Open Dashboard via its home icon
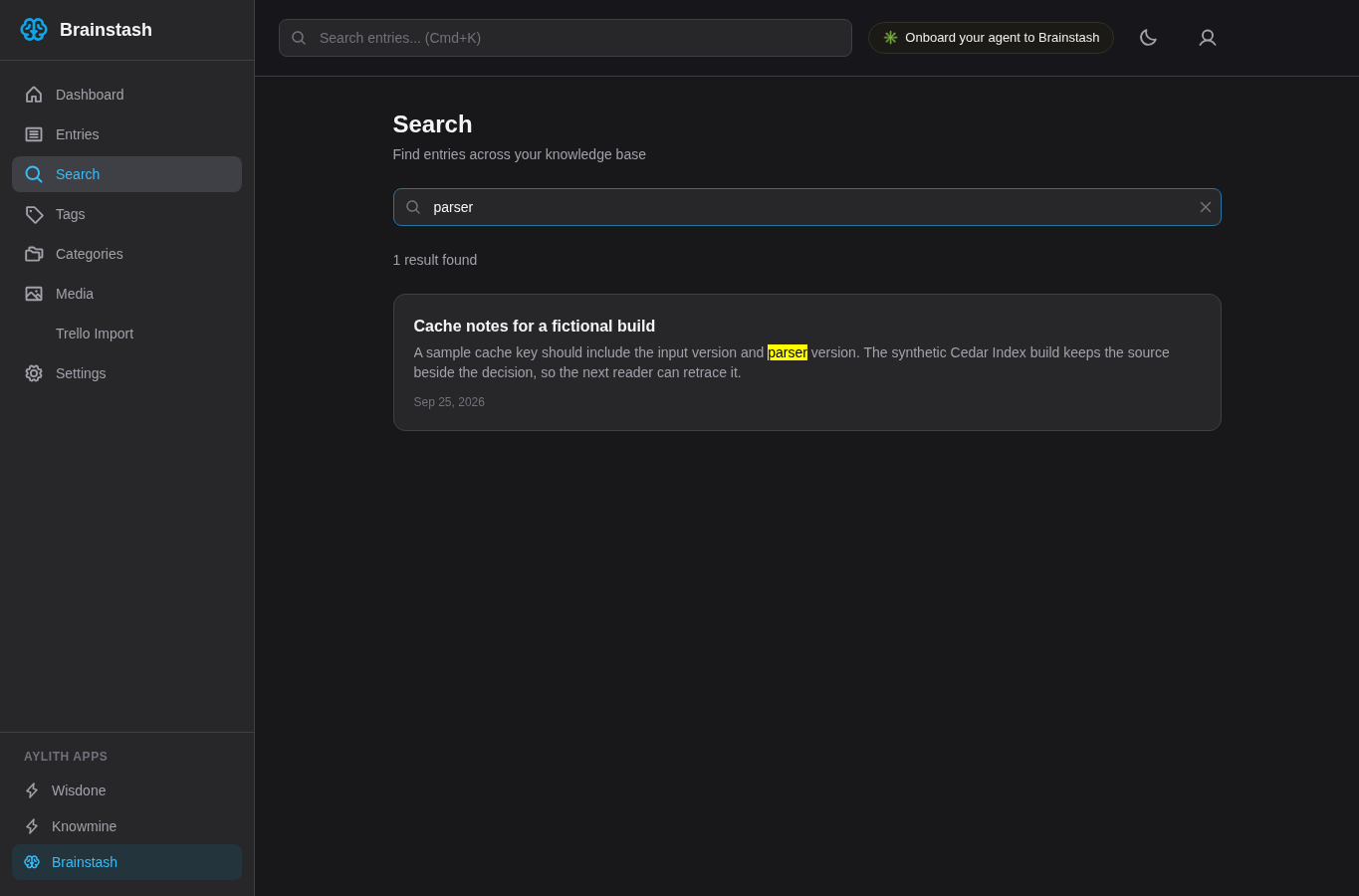 click(34, 95)
